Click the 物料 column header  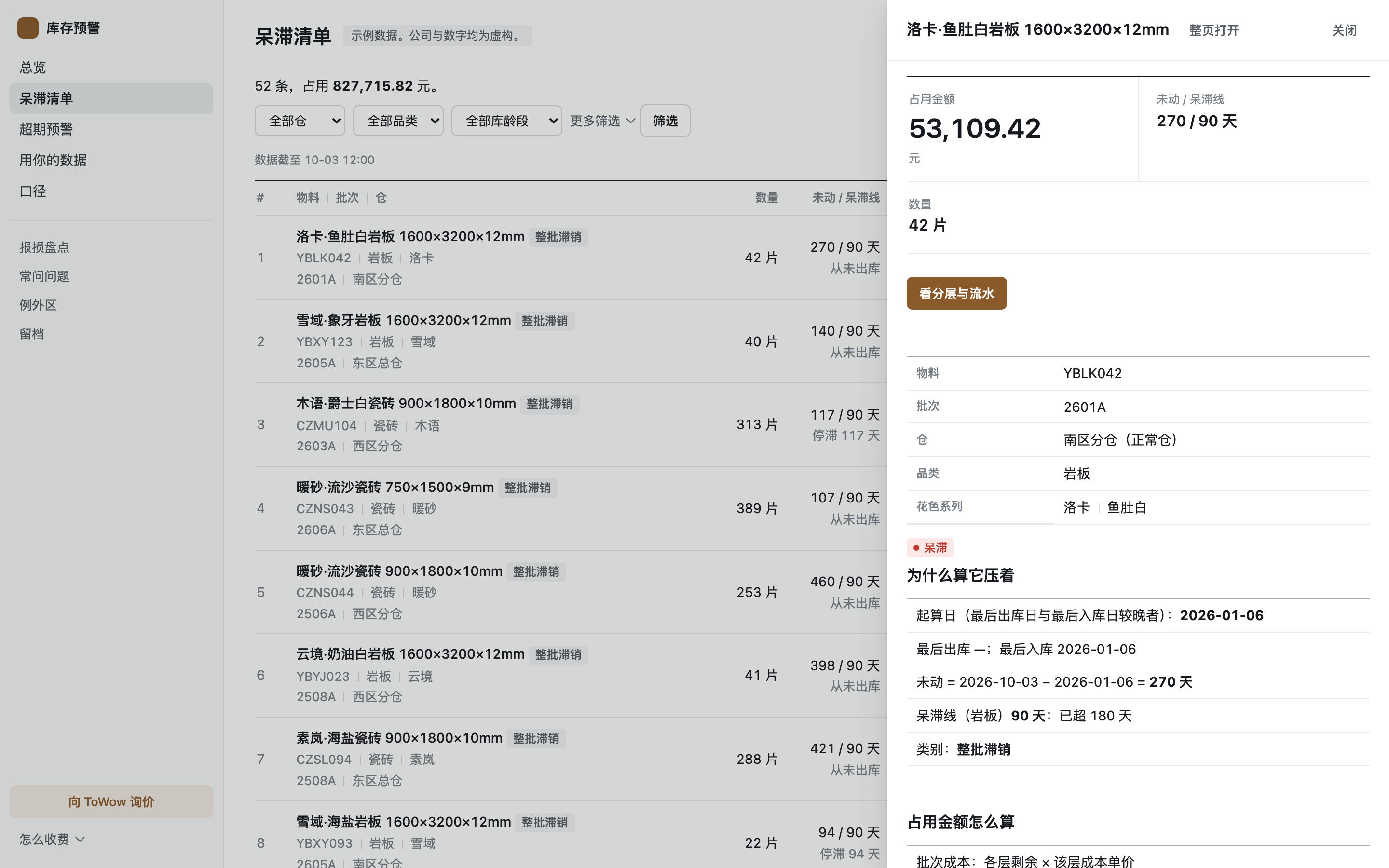click(x=307, y=198)
